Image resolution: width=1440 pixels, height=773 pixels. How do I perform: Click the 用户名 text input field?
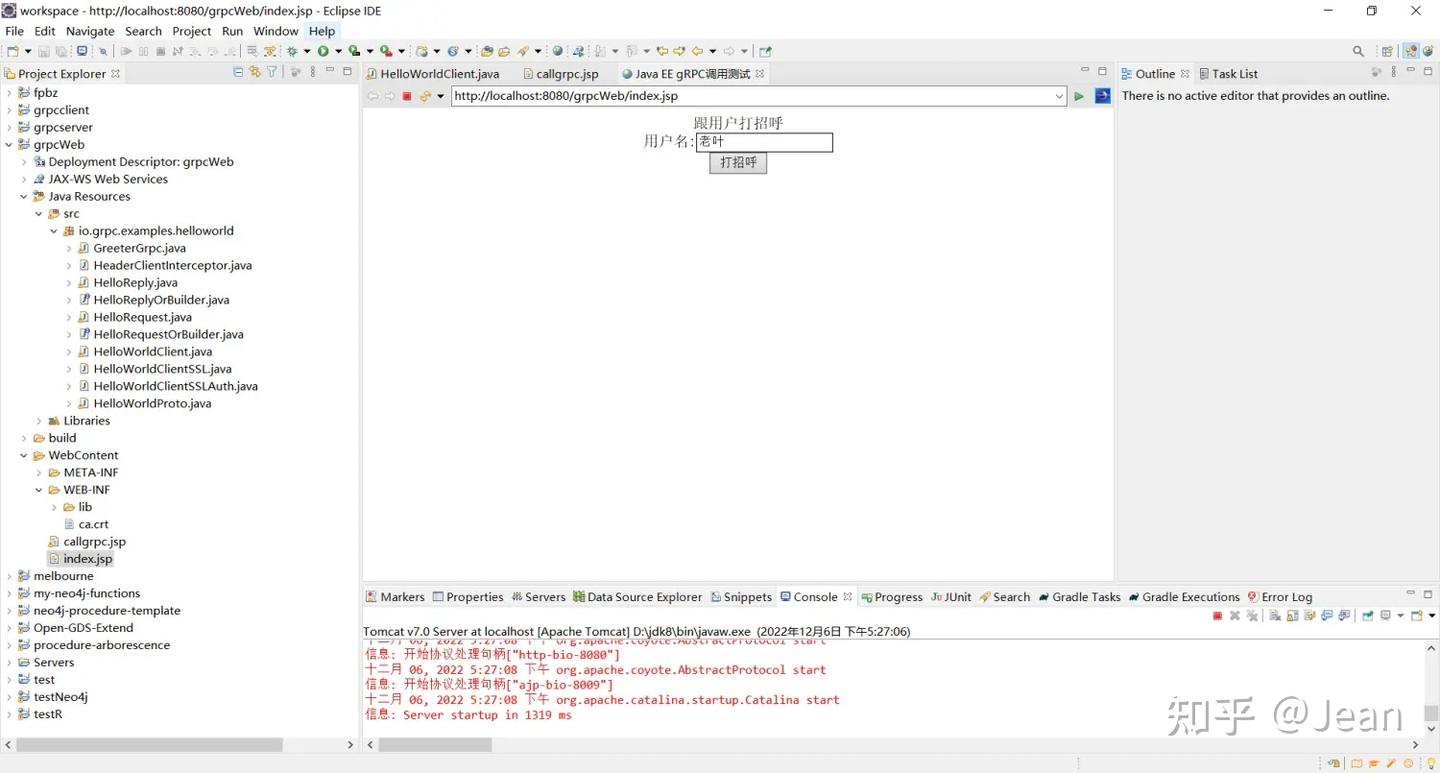pos(764,142)
